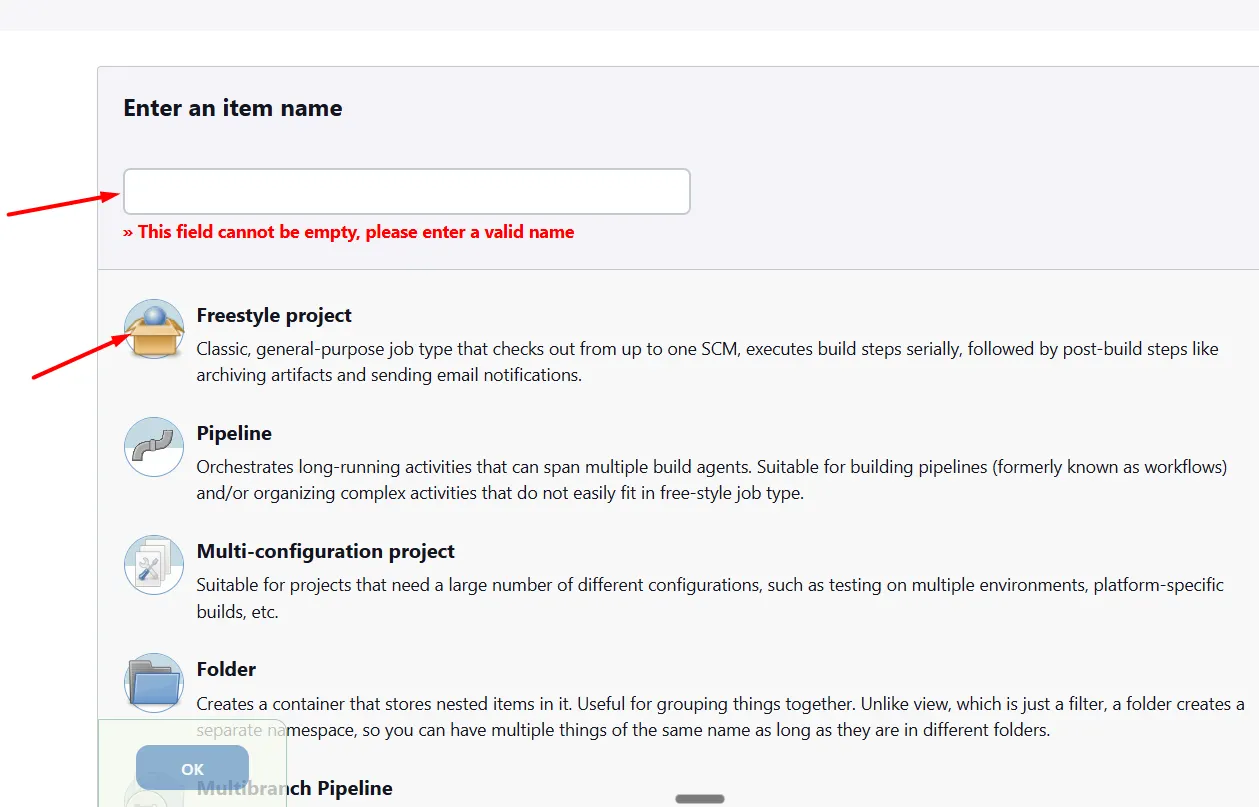Select the Freestyle project box icon
This screenshot has height=807, width=1259.
click(x=154, y=329)
